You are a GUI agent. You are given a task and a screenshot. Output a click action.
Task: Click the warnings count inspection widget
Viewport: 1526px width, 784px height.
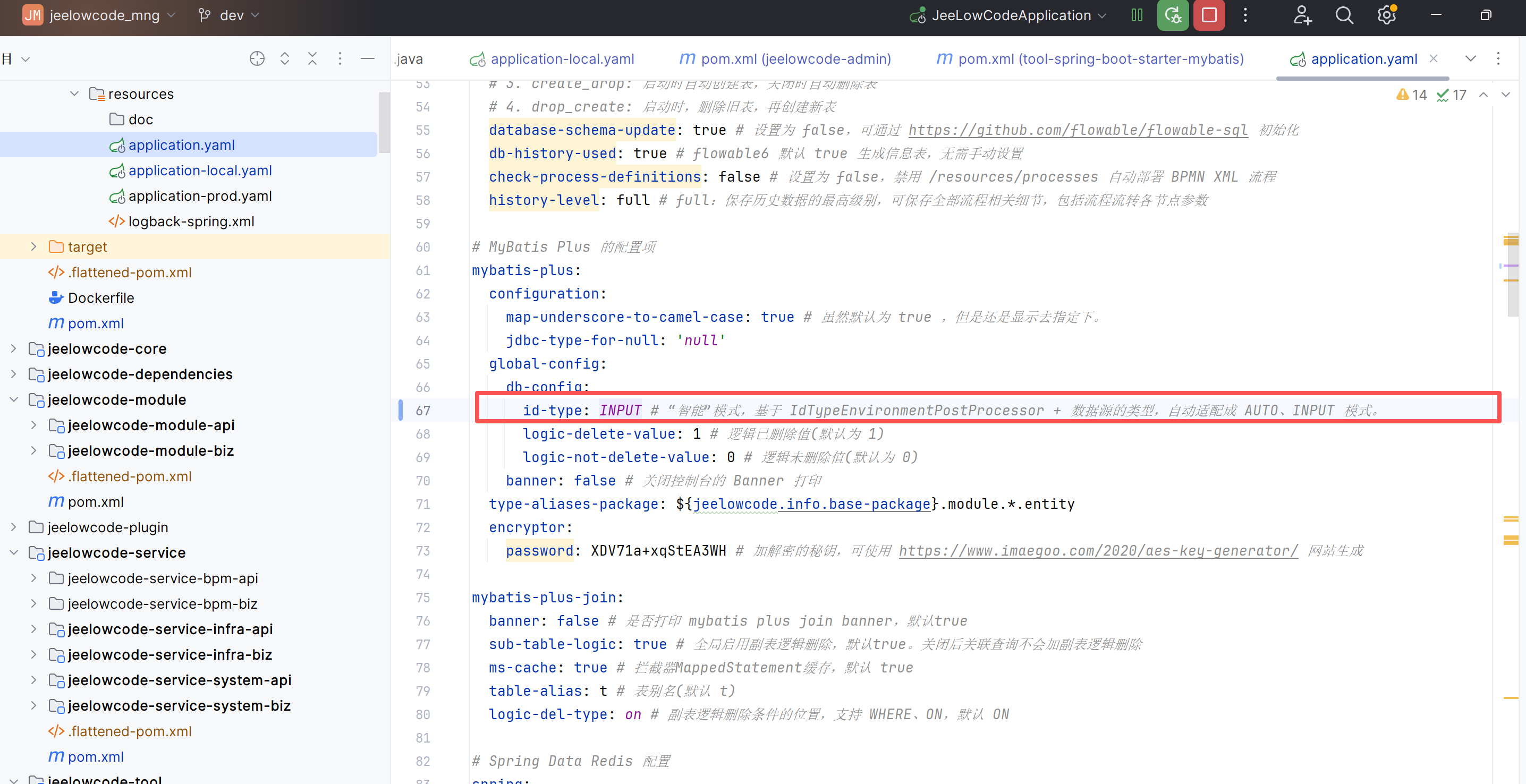(1412, 95)
